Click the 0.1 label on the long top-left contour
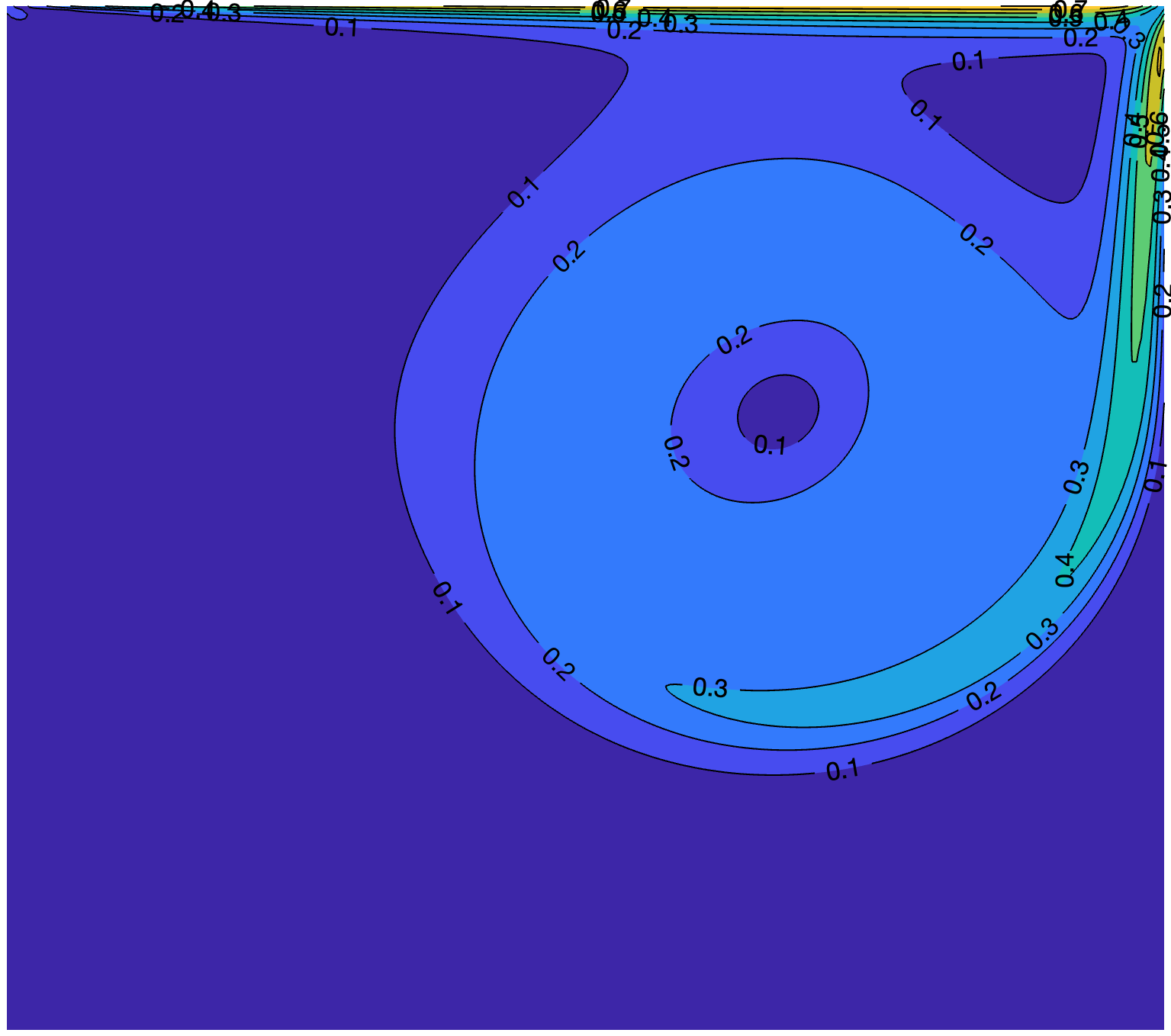Viewport: 1171px width, 1036px height. [342, 27]
